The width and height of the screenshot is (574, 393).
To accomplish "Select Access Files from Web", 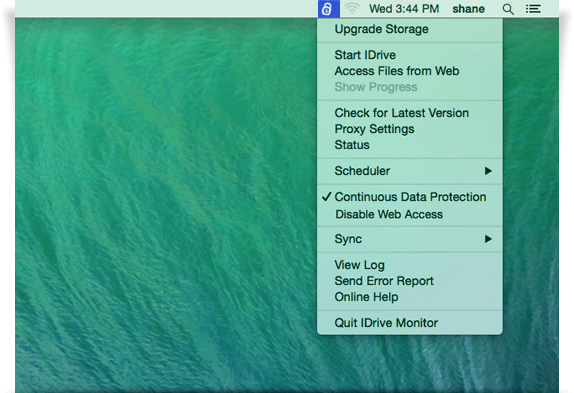I will point(410,71).
